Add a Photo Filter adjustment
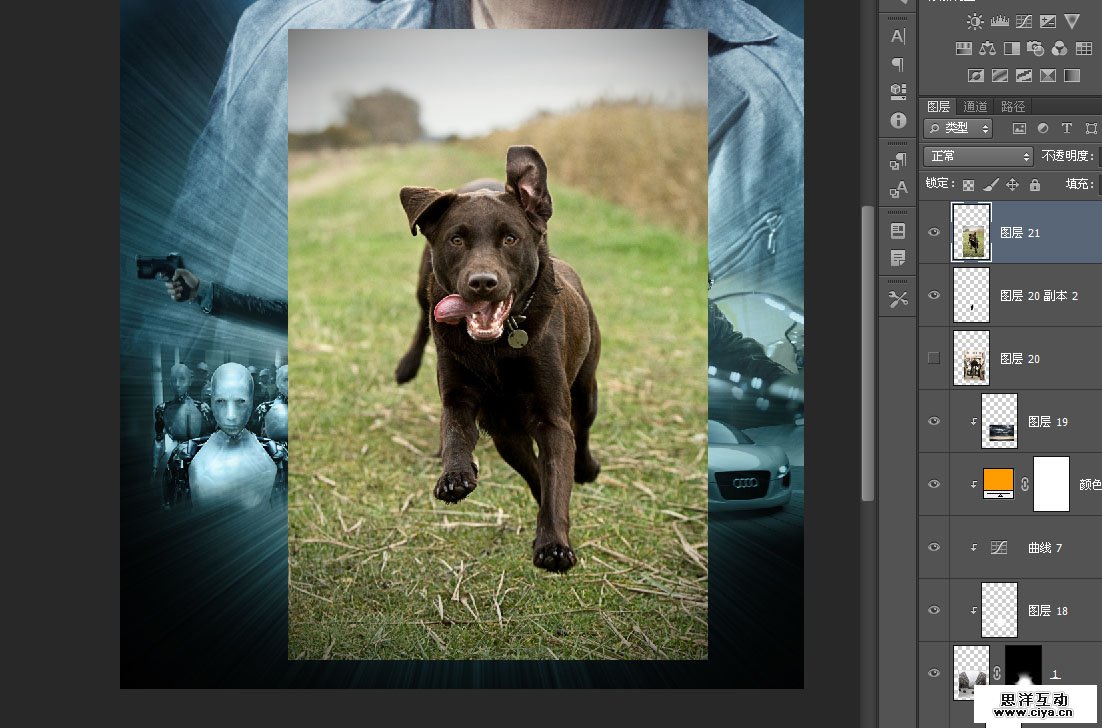The height and width of the screenshot is (728, 1102). point(1036,48)
